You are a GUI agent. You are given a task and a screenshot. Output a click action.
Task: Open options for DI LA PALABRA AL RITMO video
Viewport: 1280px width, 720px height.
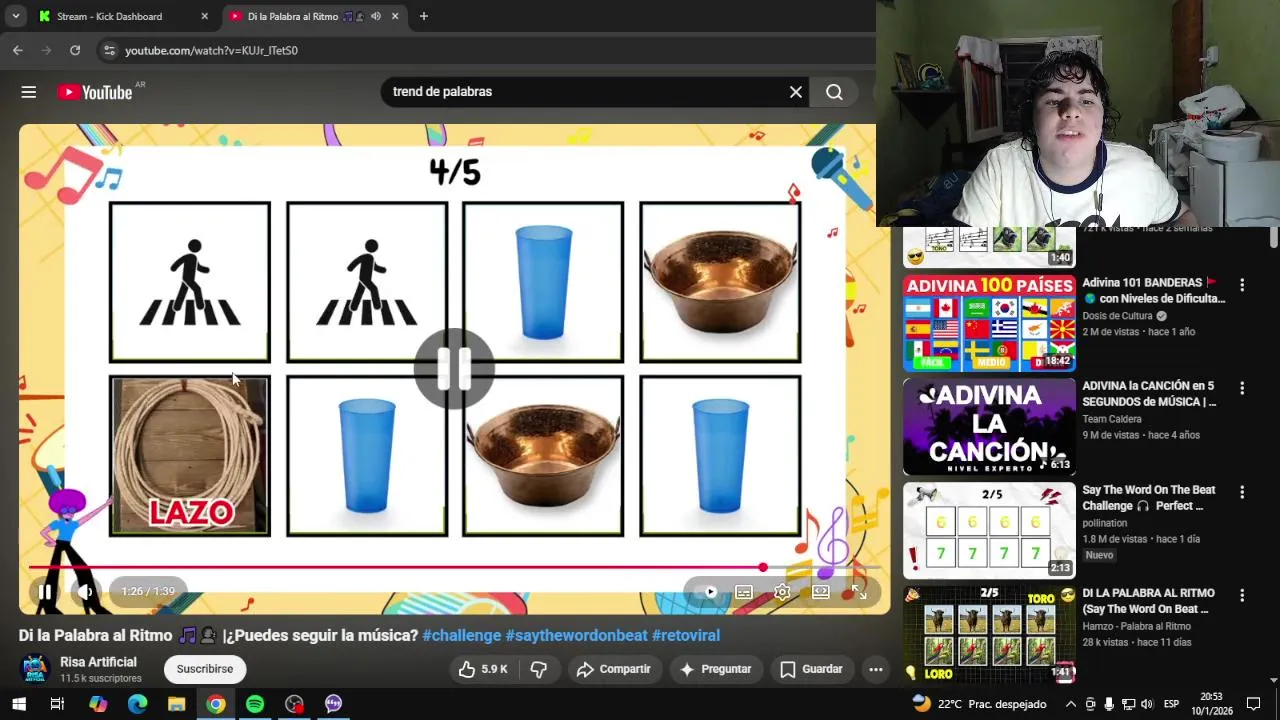coord(1242,595)
